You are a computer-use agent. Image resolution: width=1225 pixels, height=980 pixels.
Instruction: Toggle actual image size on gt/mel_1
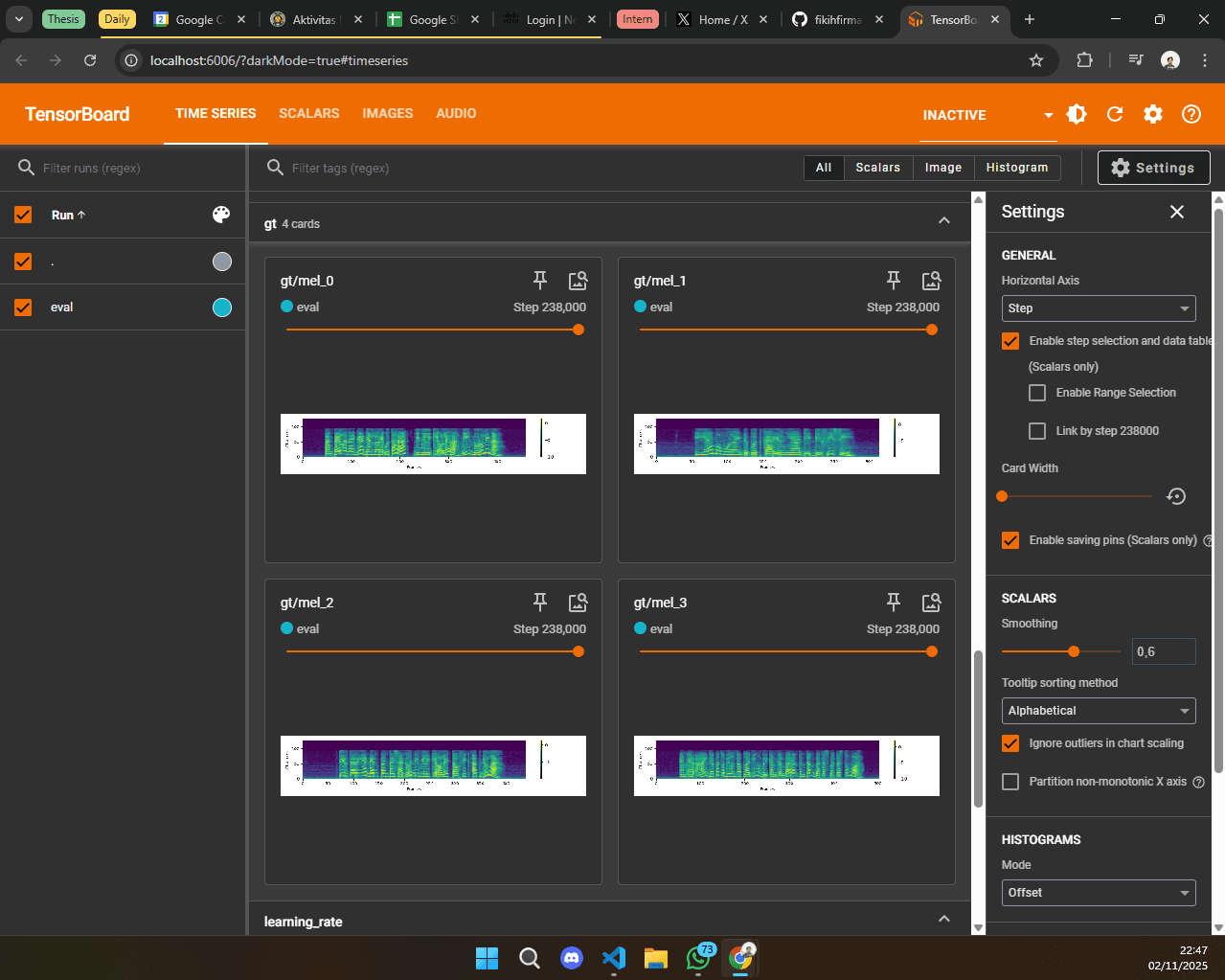pos(931,281)
